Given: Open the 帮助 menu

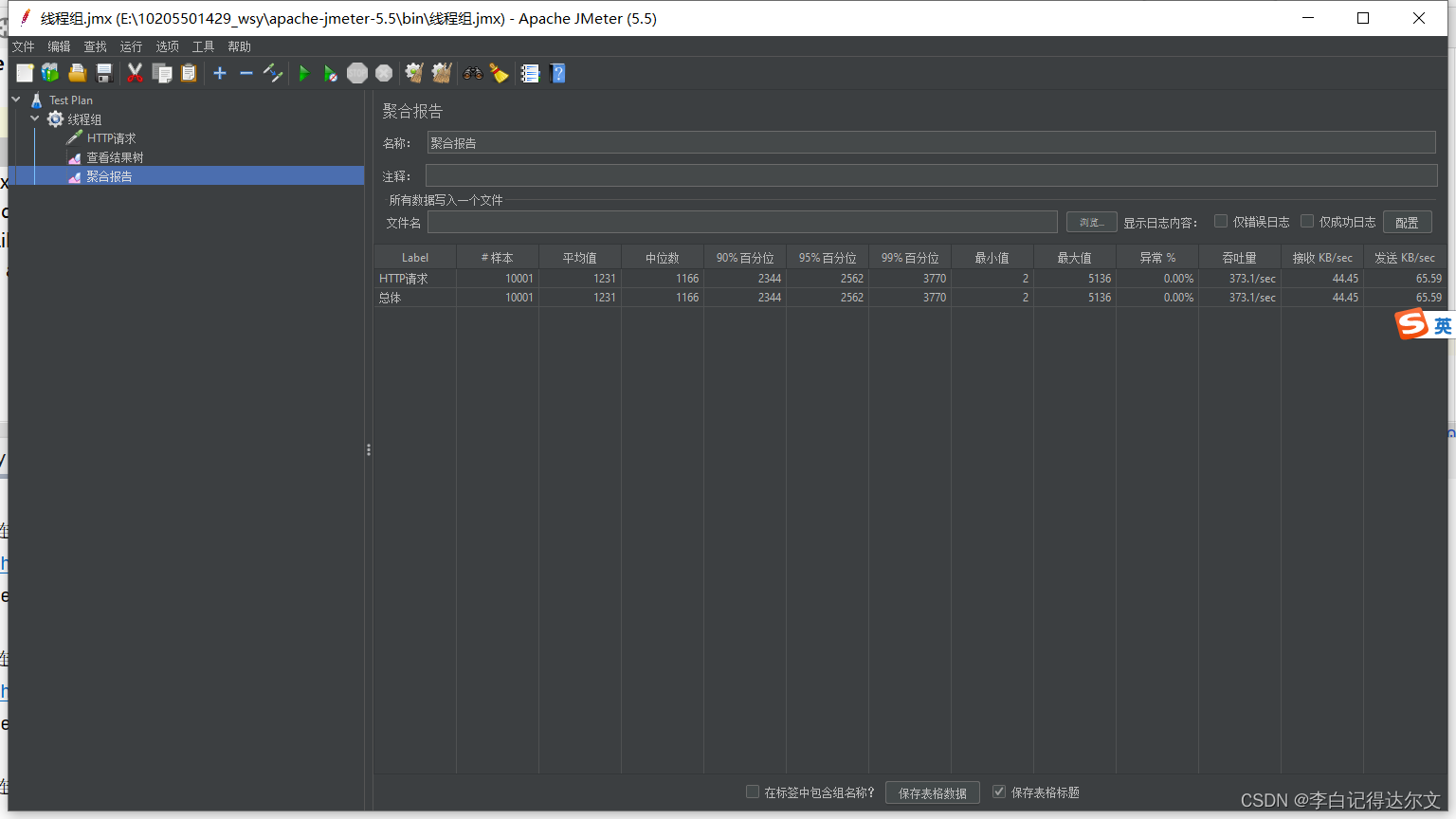Looking at the screenshot, I should 239,46.
